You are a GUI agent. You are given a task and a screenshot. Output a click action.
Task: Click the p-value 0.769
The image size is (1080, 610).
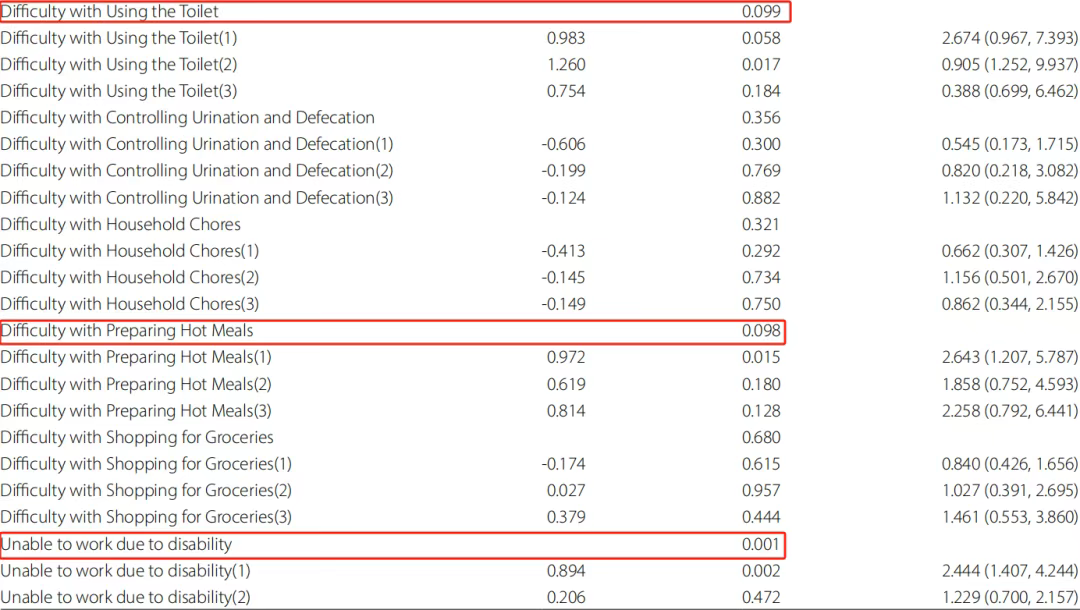tap(761, 171)
